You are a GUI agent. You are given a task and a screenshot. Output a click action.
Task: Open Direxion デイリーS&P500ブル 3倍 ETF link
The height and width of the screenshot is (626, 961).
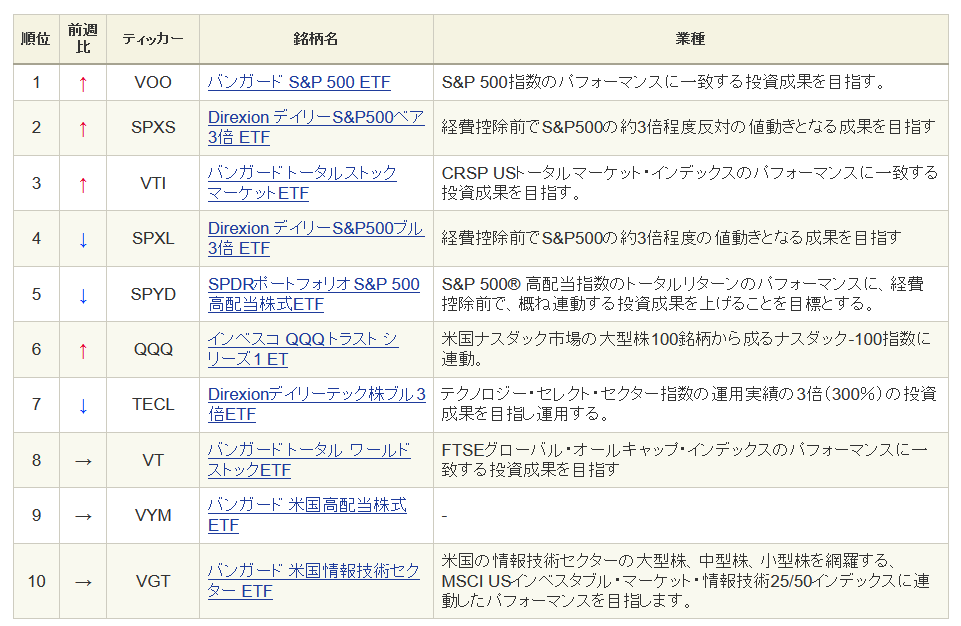(316, 238)
